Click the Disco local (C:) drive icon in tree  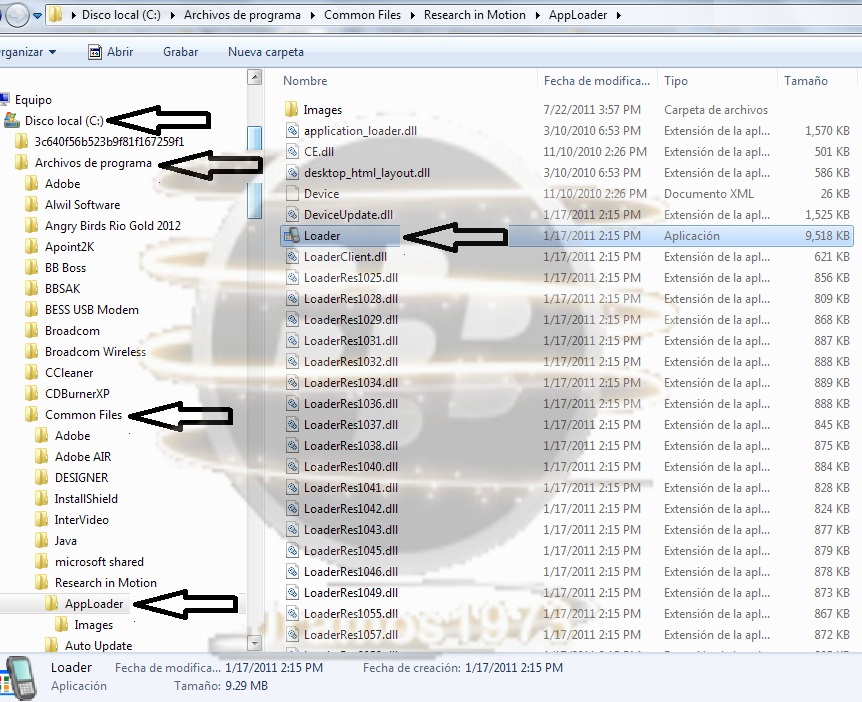12,120
